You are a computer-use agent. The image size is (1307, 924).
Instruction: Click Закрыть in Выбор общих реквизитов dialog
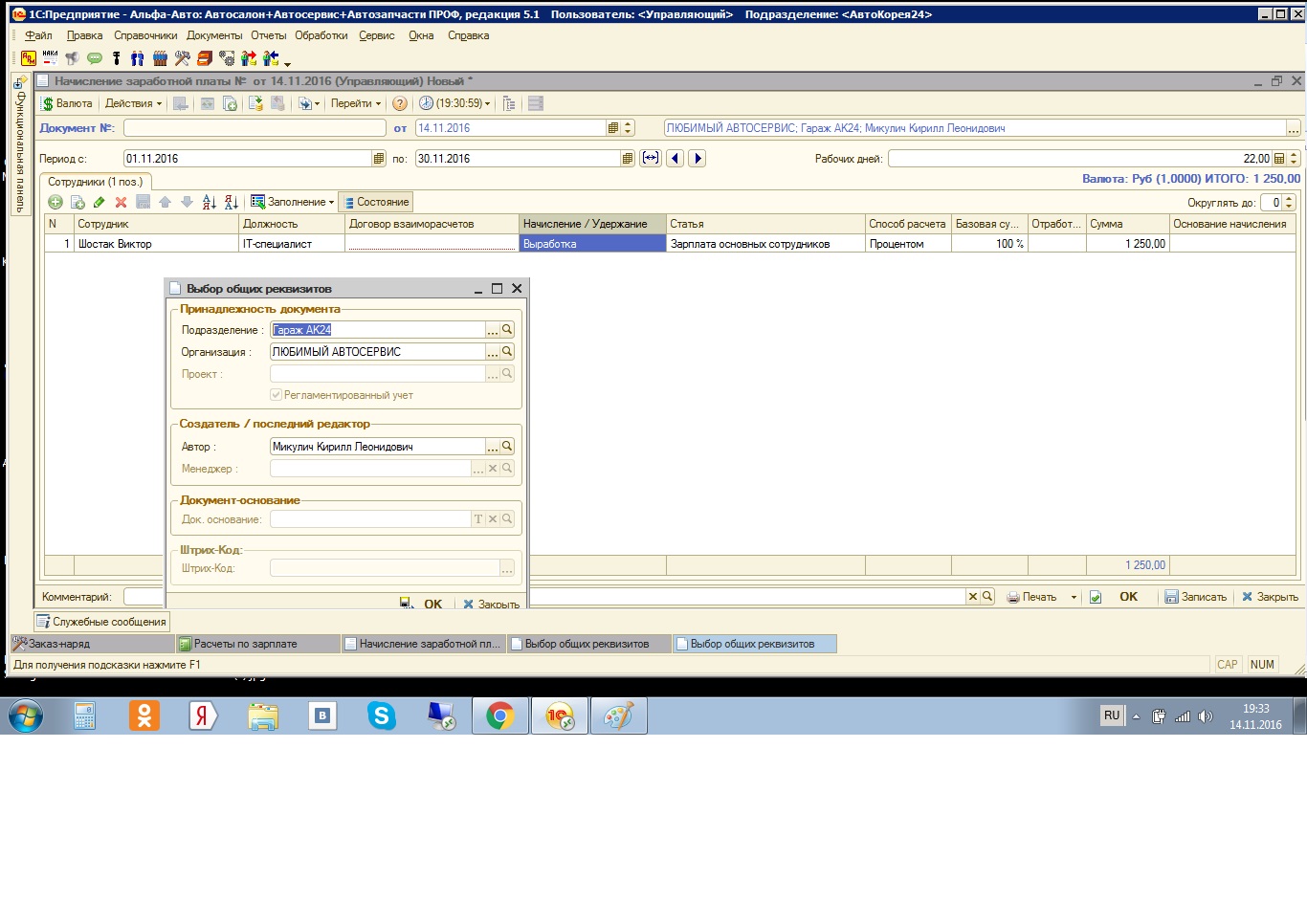pos(491,604)
